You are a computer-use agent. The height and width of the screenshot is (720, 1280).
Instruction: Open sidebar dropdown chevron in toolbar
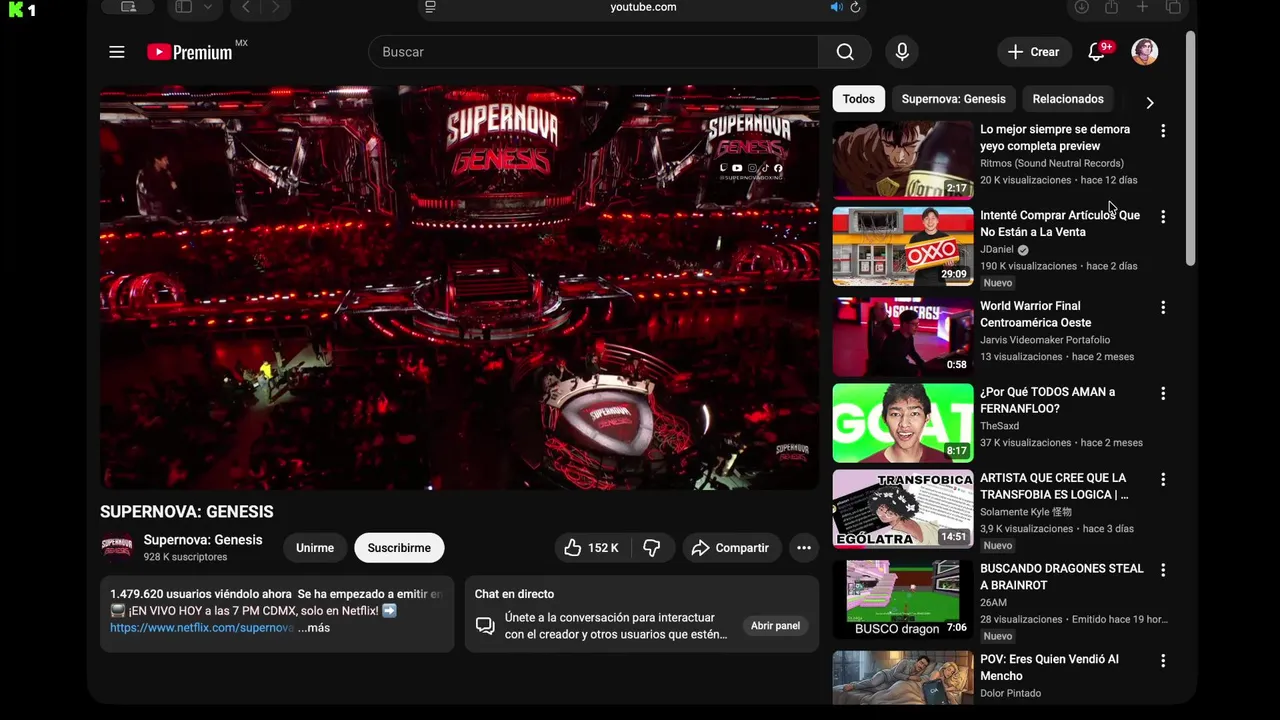coord(208,7)
